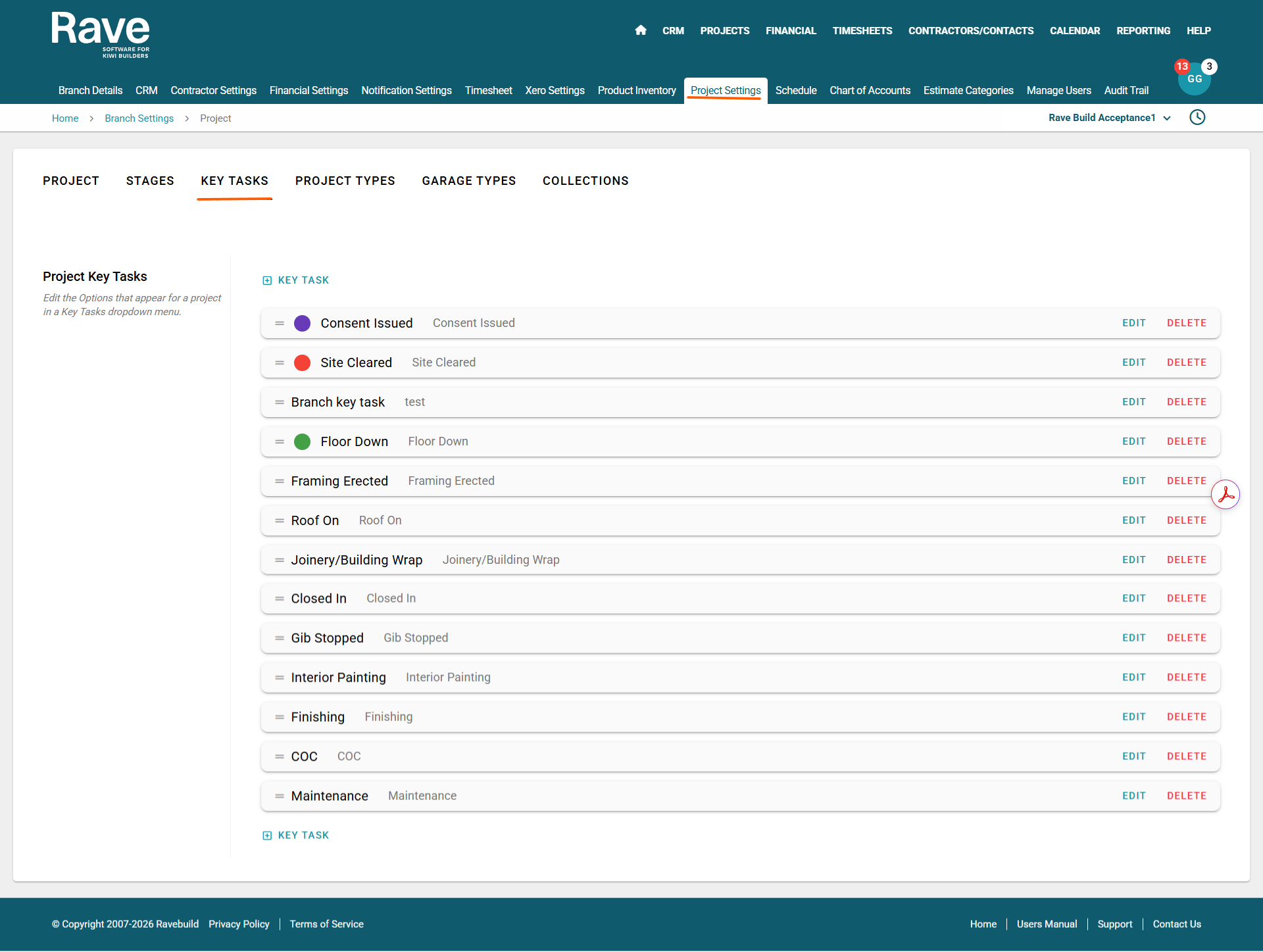Viewport: 1263px width, 952px height.
Task: Click the white 3 badge counter
Action: coord(1209,66)
